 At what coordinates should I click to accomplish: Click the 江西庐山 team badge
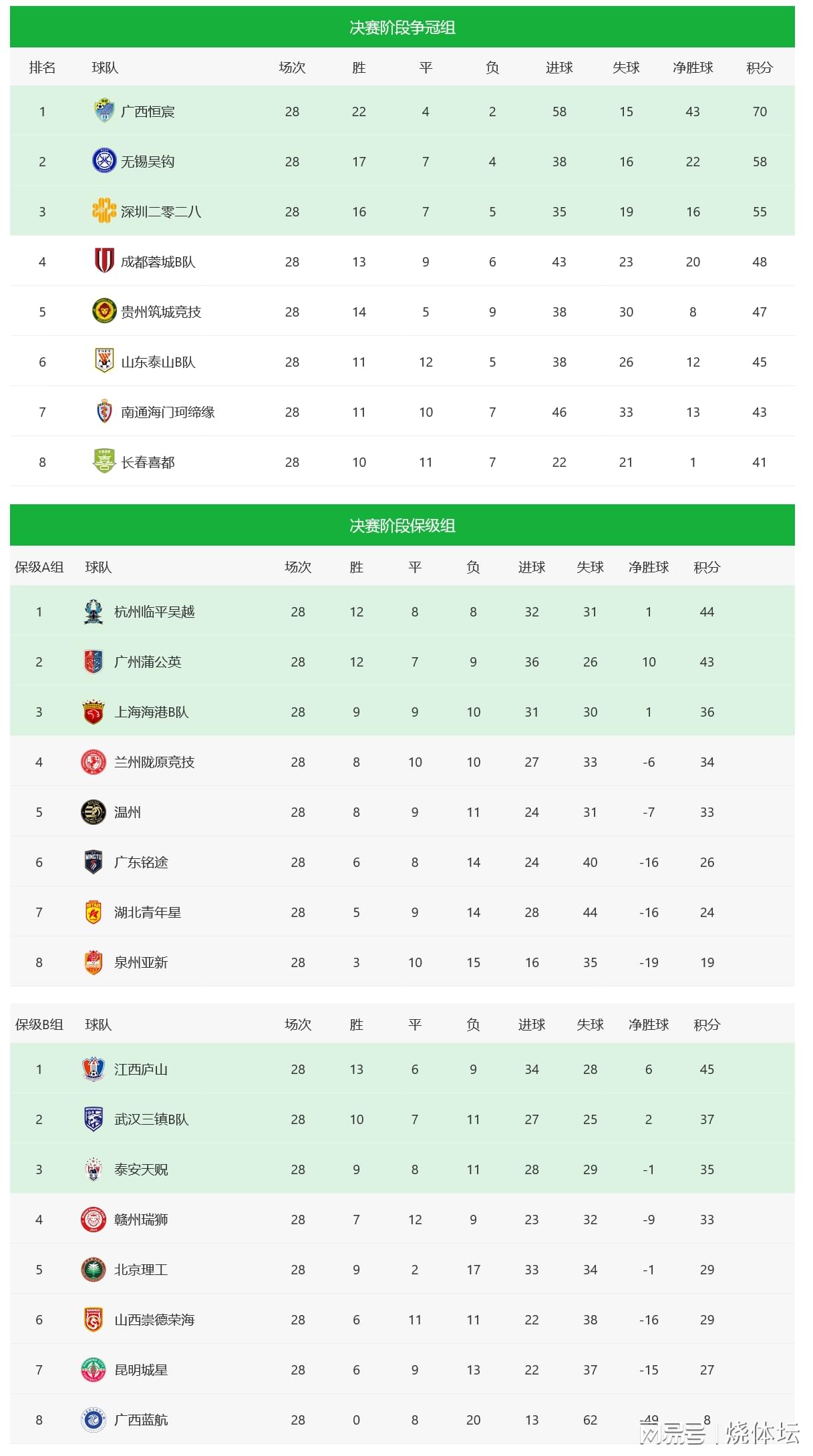point(94,1069)
